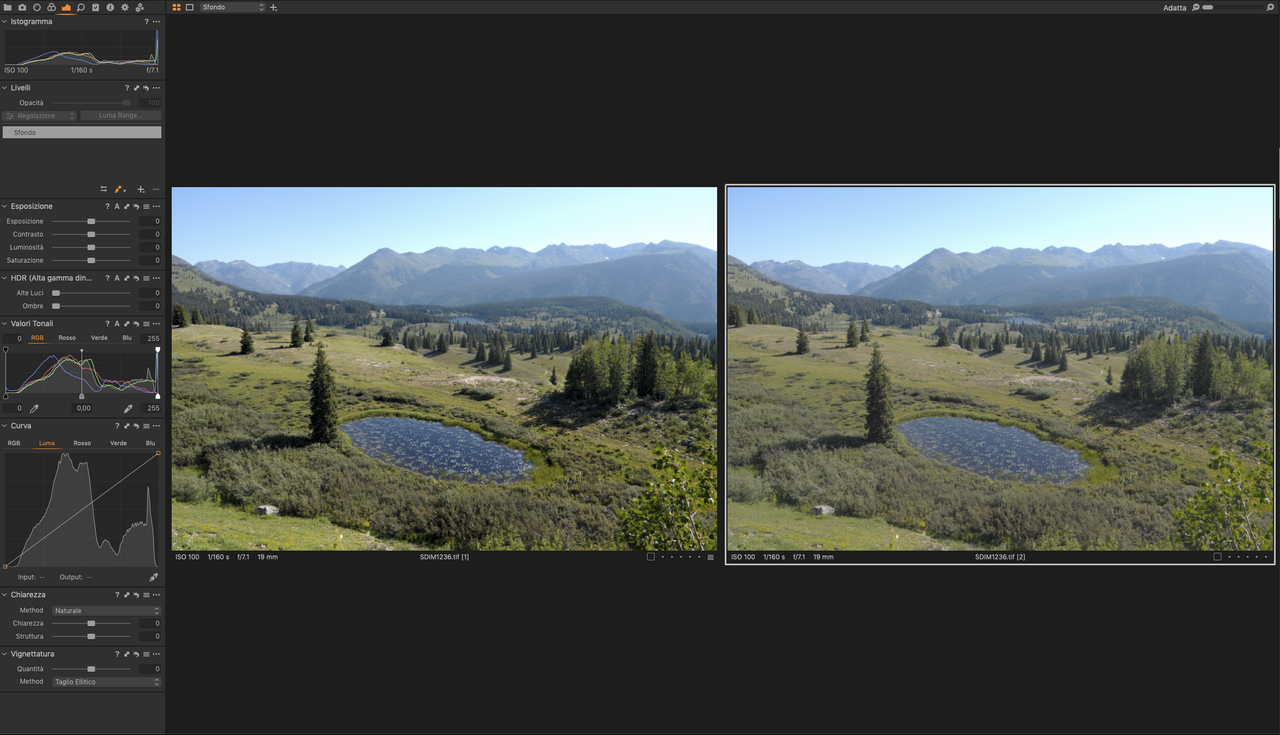Select the RGB tab in Curva
This screenshot has width=1280, height=735.
(14, 443)
